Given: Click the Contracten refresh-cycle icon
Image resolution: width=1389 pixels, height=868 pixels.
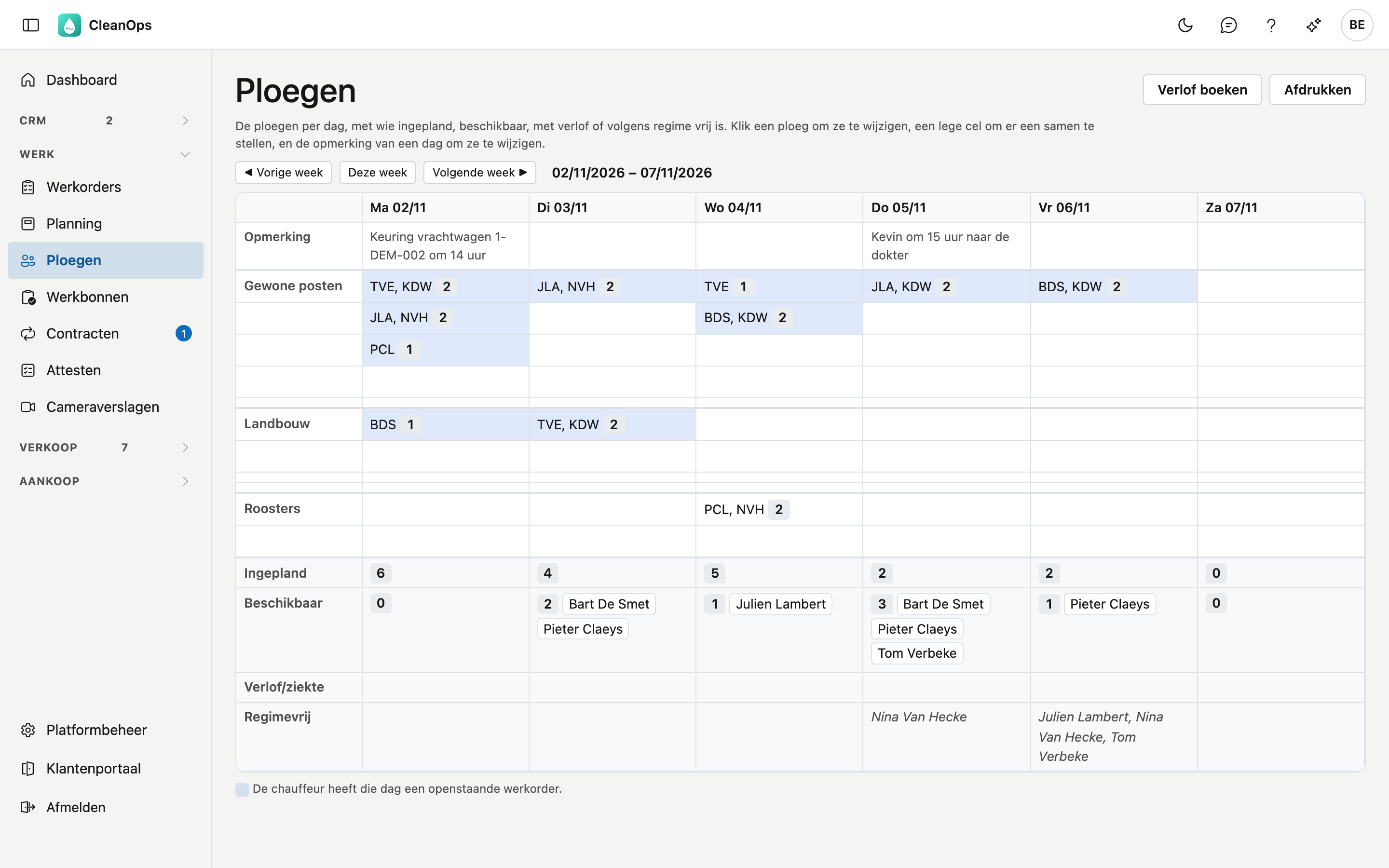Looking at the screenshot, I should pos(28,334).
